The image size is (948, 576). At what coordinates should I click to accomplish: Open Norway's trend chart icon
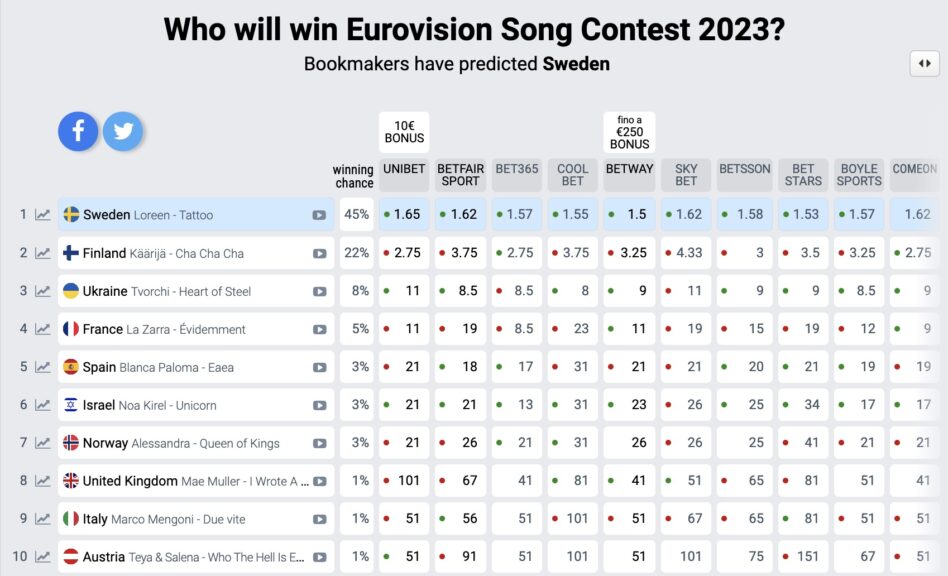pos(42,443)
